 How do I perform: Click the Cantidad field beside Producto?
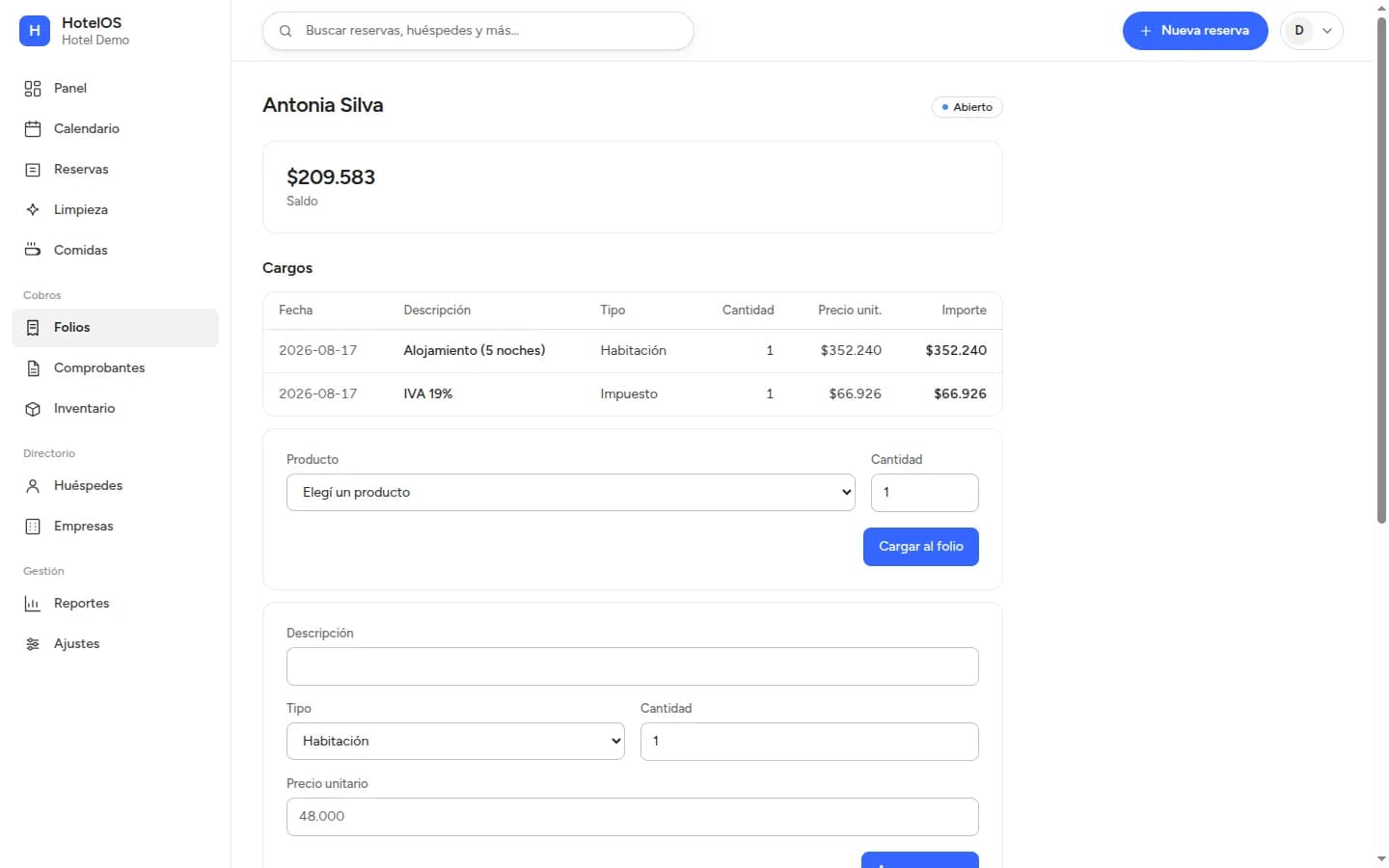925,492
